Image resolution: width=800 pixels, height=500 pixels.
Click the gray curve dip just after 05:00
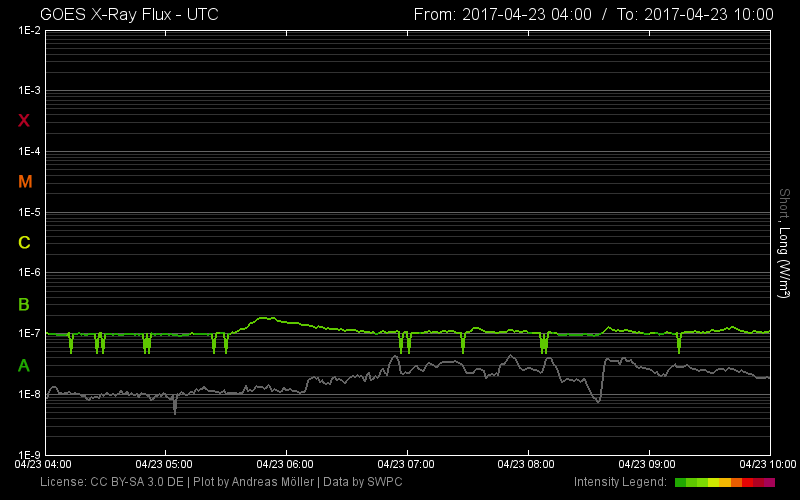pyautogui.click(x=175, y=406)
